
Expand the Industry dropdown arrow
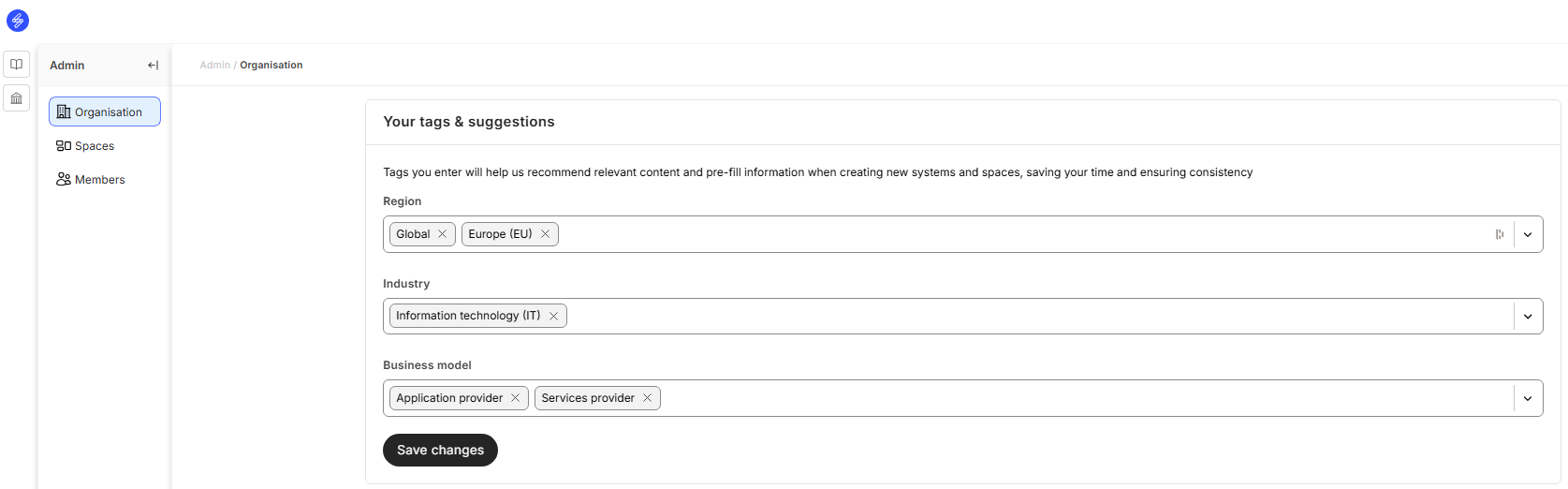point(1528,317)
